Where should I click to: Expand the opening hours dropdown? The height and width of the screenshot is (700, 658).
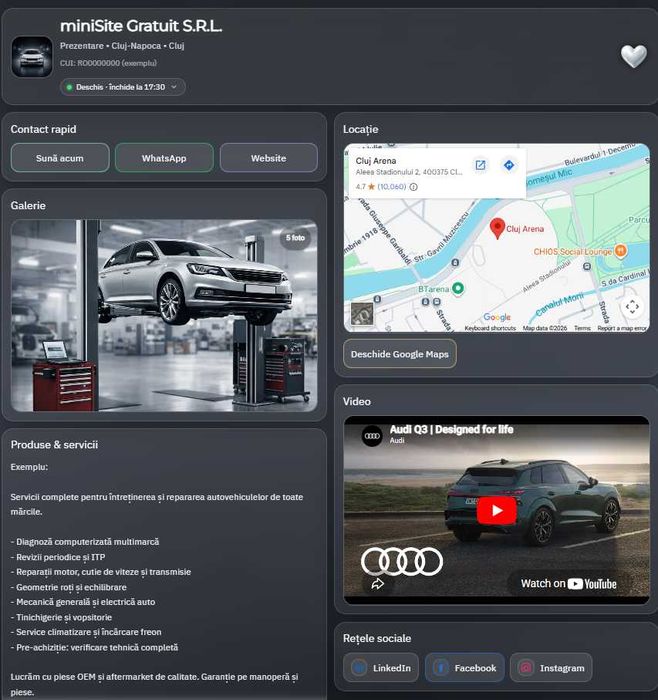click(122, 87)
